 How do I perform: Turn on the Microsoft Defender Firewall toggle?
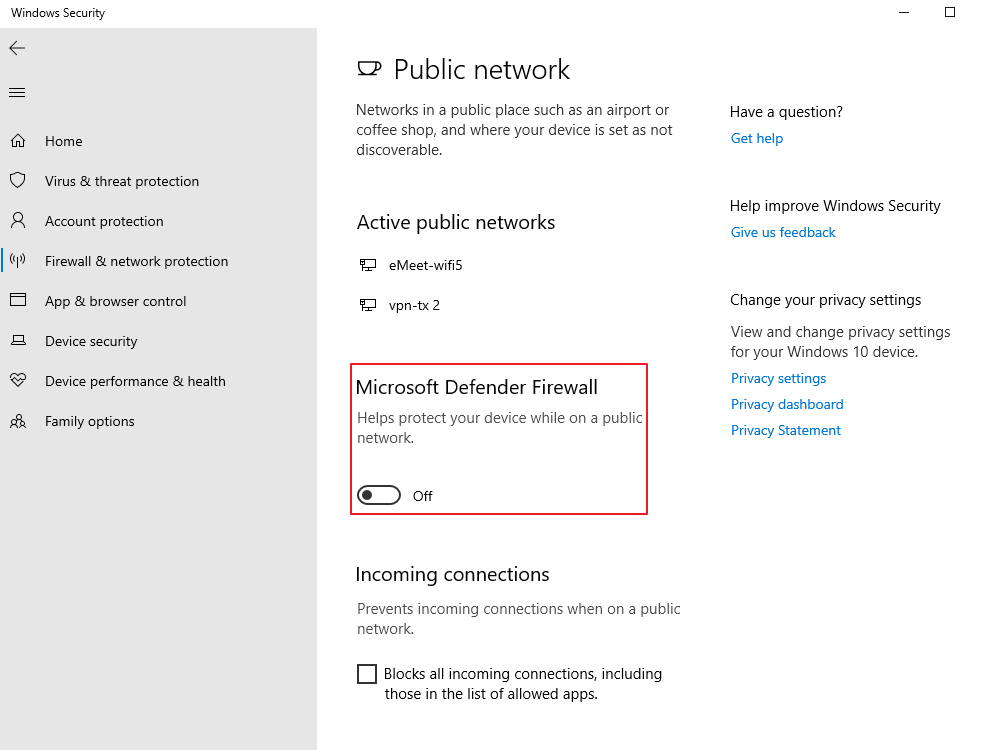[379, 495]
